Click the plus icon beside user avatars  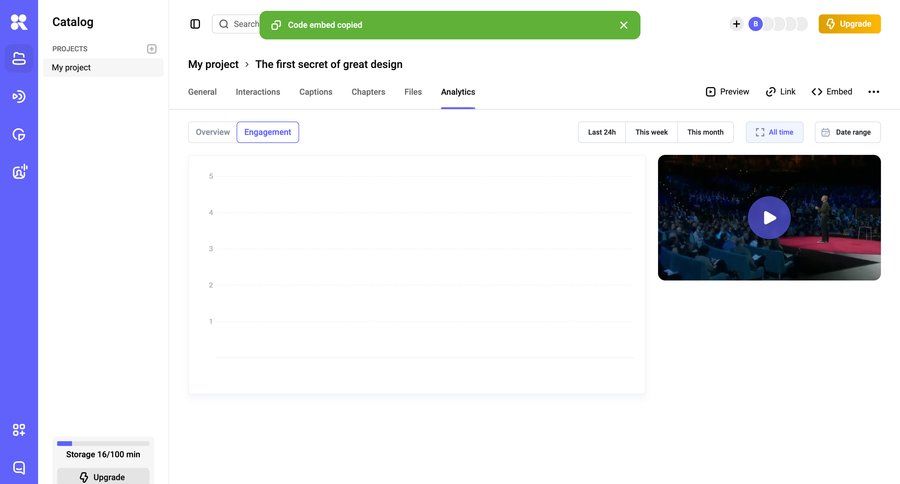[x=737, y=24]
